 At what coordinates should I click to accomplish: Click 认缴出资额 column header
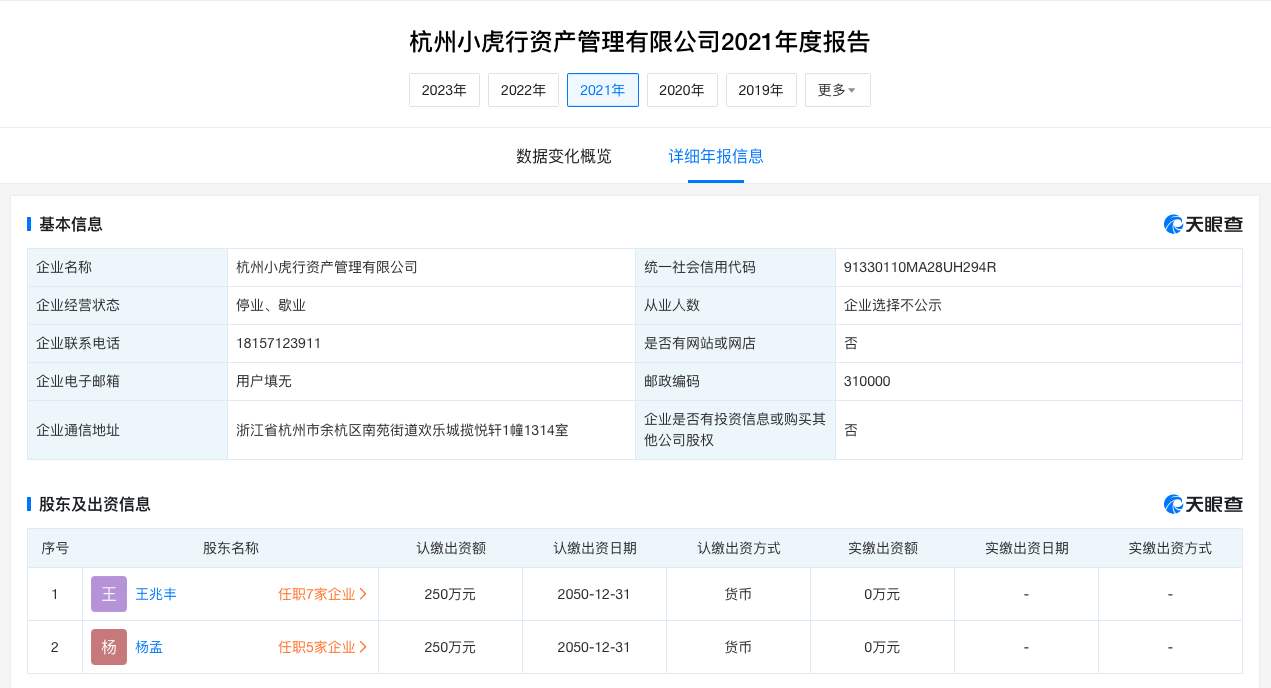(x=451, y=548)
